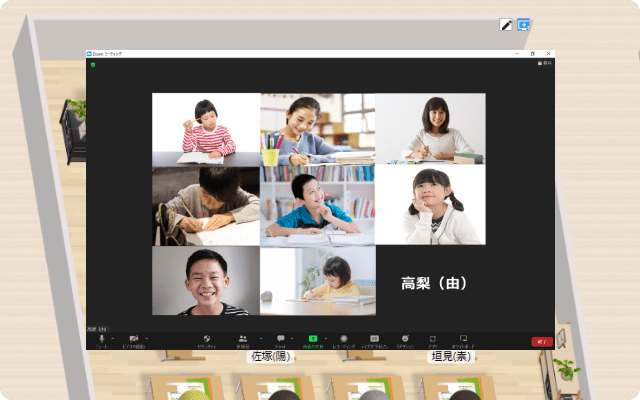Open the Chat panel
This screenshot has height=400, width=640.
point(280,340)
